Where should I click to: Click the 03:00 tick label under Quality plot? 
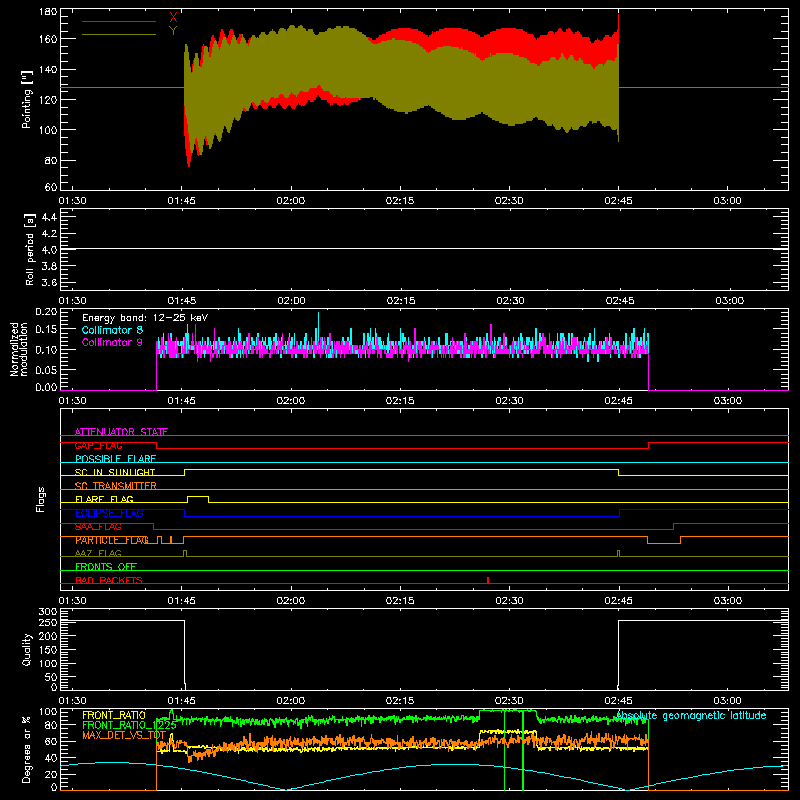(728, 701)
